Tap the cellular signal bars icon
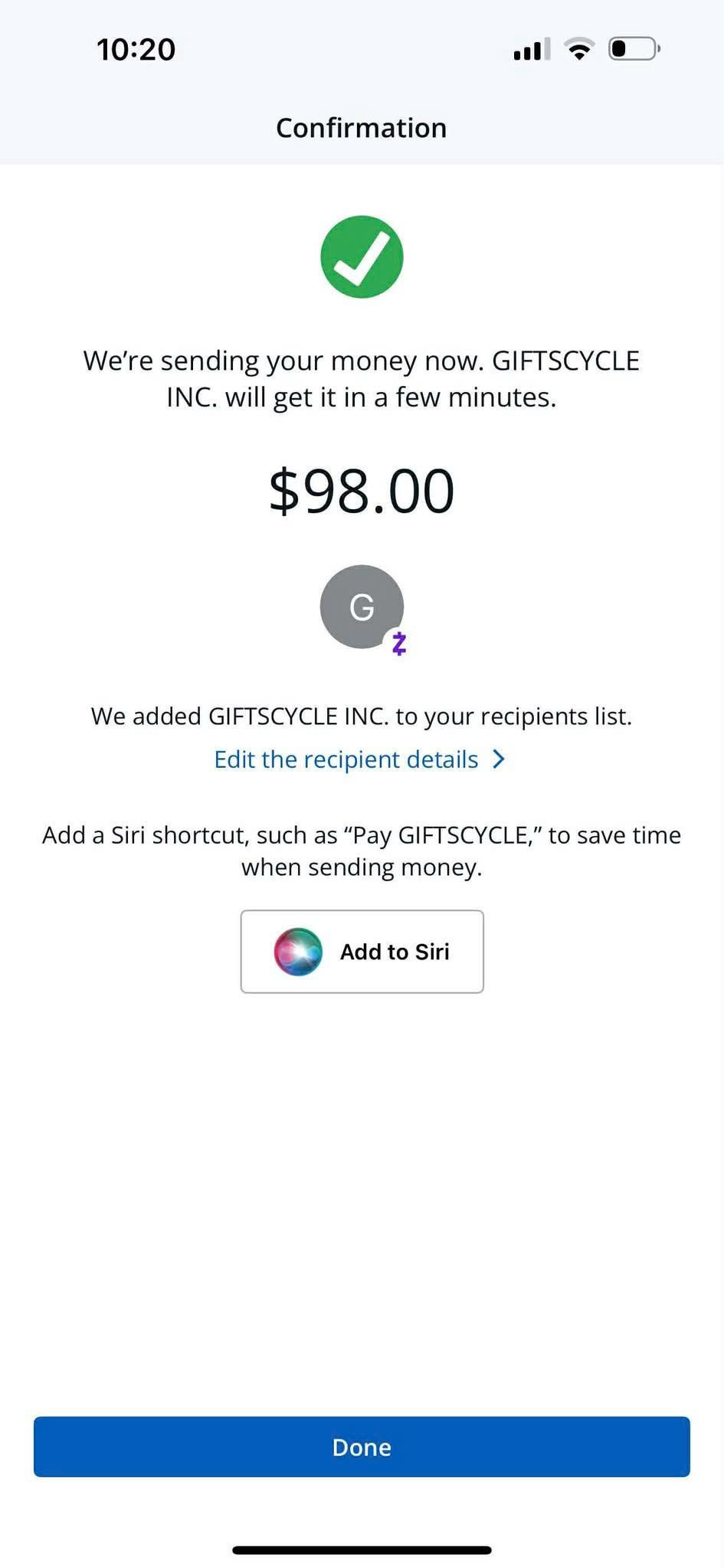Image resolution: width=724 pixels, height=1568 pixels. [x=532, y=50]
